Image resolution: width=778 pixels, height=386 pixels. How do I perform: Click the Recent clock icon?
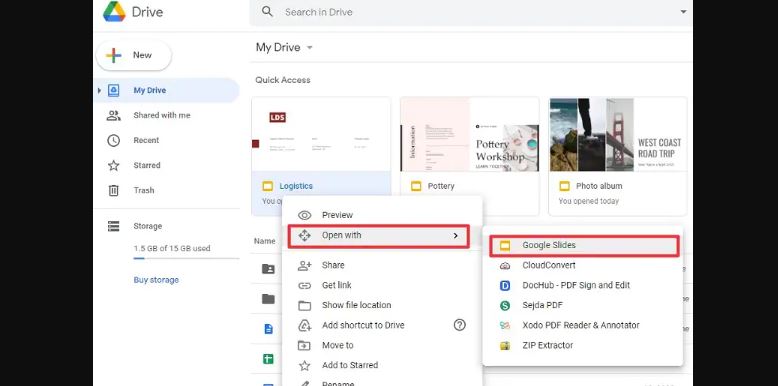(114, 140)
